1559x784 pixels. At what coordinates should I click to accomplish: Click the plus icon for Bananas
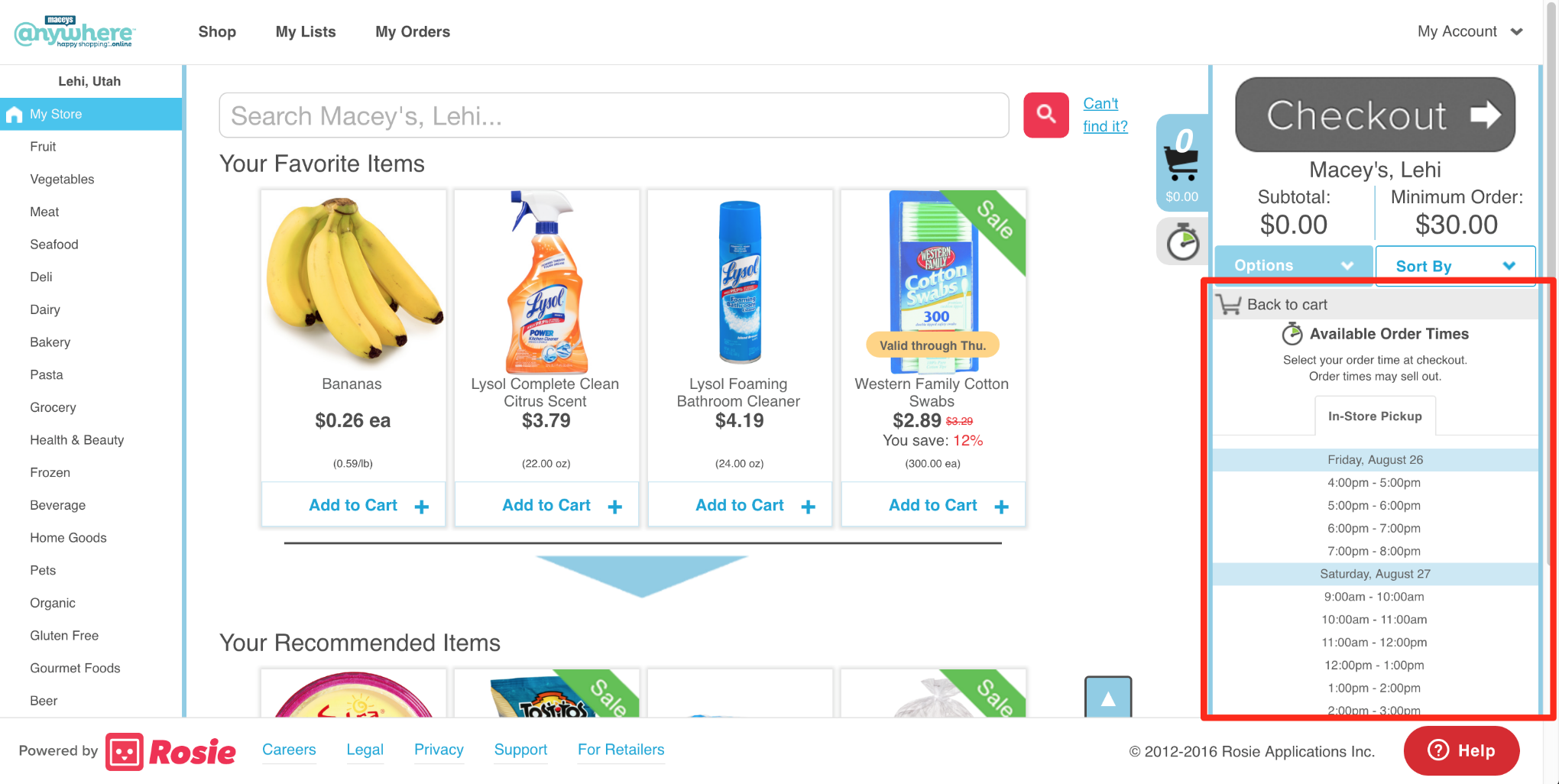[x=422, y=507]
